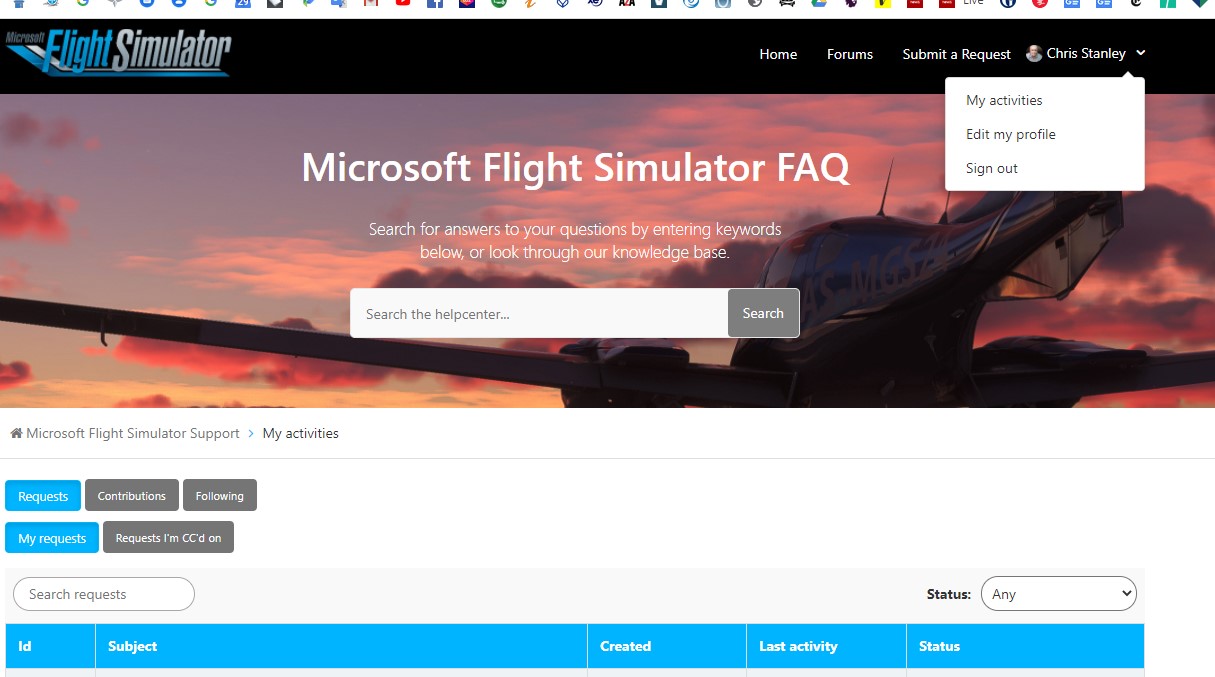This screenshot has height=677, width=1215.
Task: Open the Gmail bookmark icon
Action: tap(371, 4)
